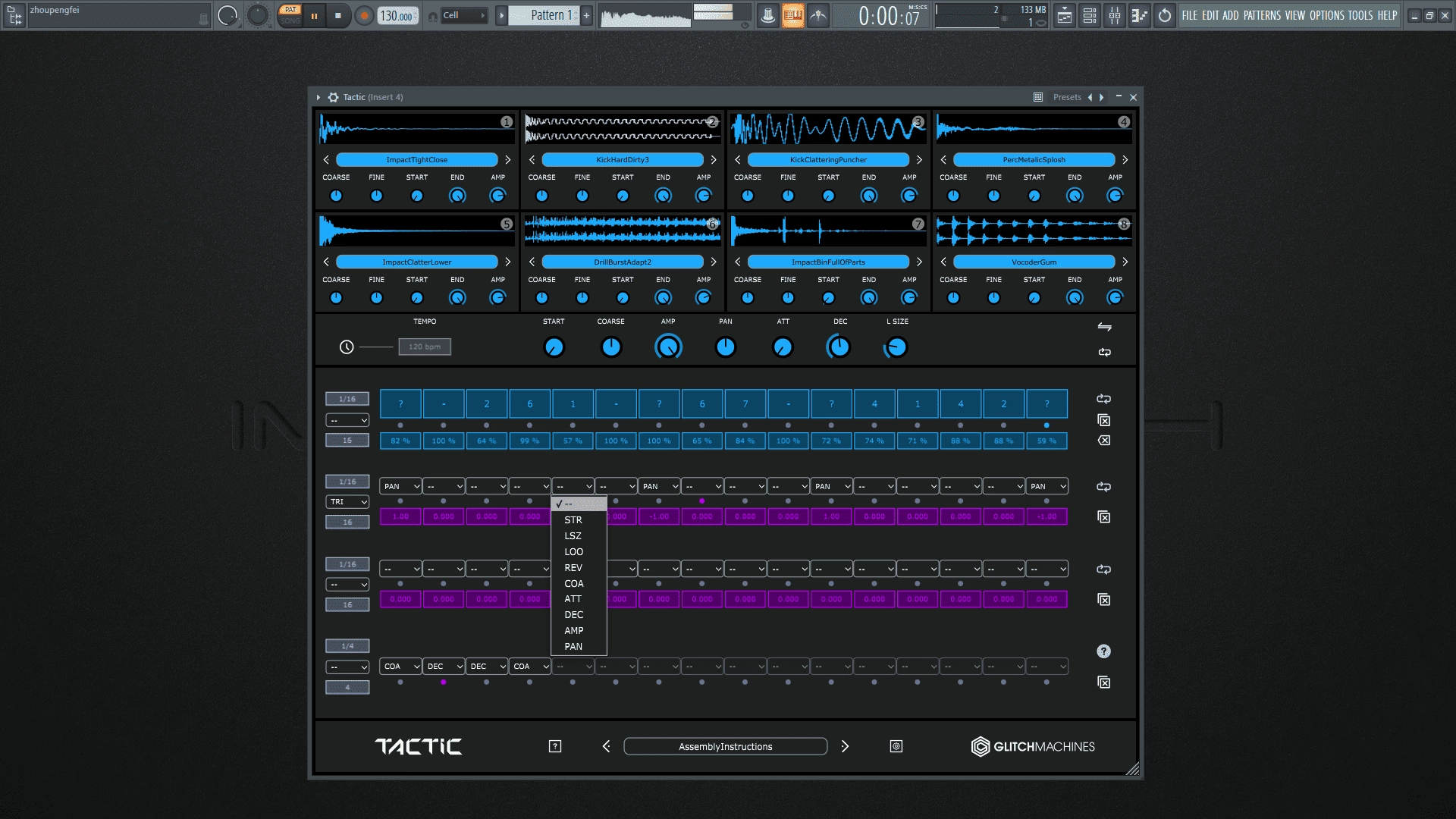Open the second DEC dropdown in bottom row
1456x819 pixels.
click(487, 667)
